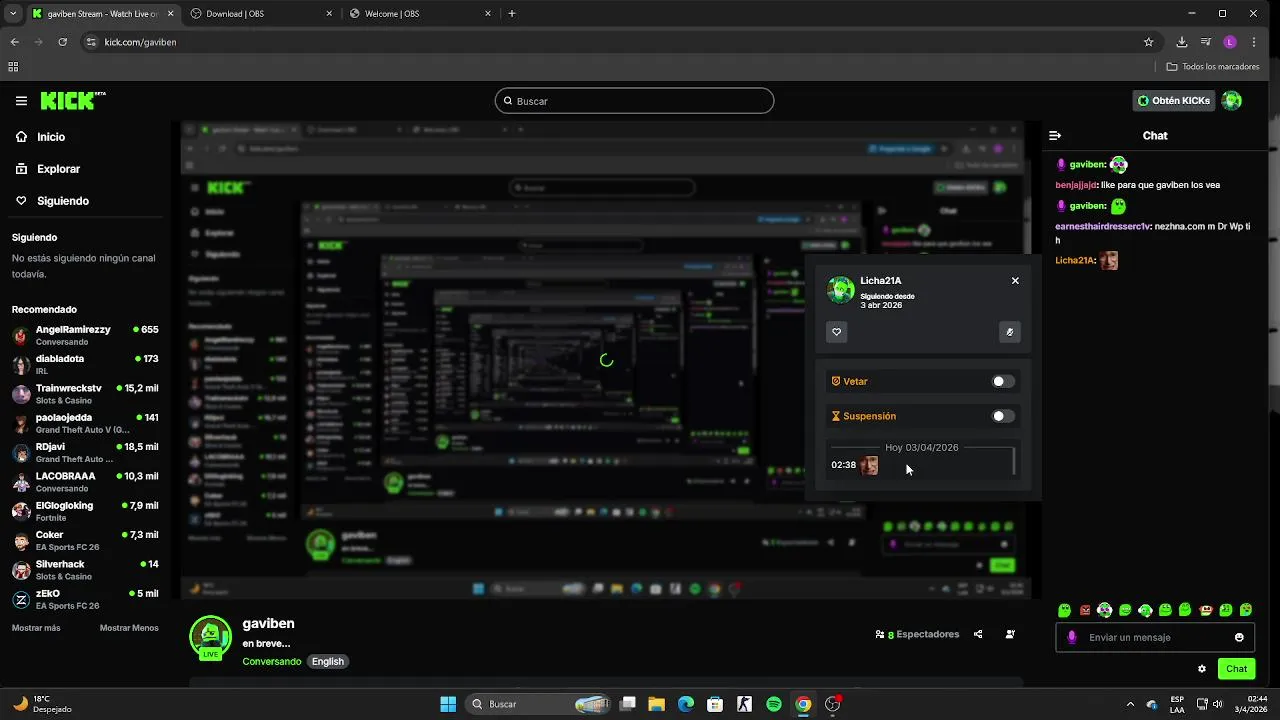Screen dimensions: 1280x720
Task: Open File Explorer from the taskbar
Action: 656,704
